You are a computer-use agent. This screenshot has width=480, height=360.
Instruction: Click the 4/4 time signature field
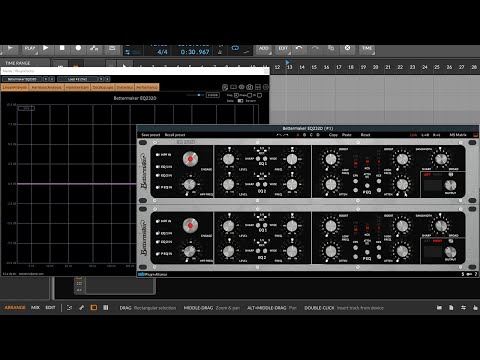tap(162, 52)
